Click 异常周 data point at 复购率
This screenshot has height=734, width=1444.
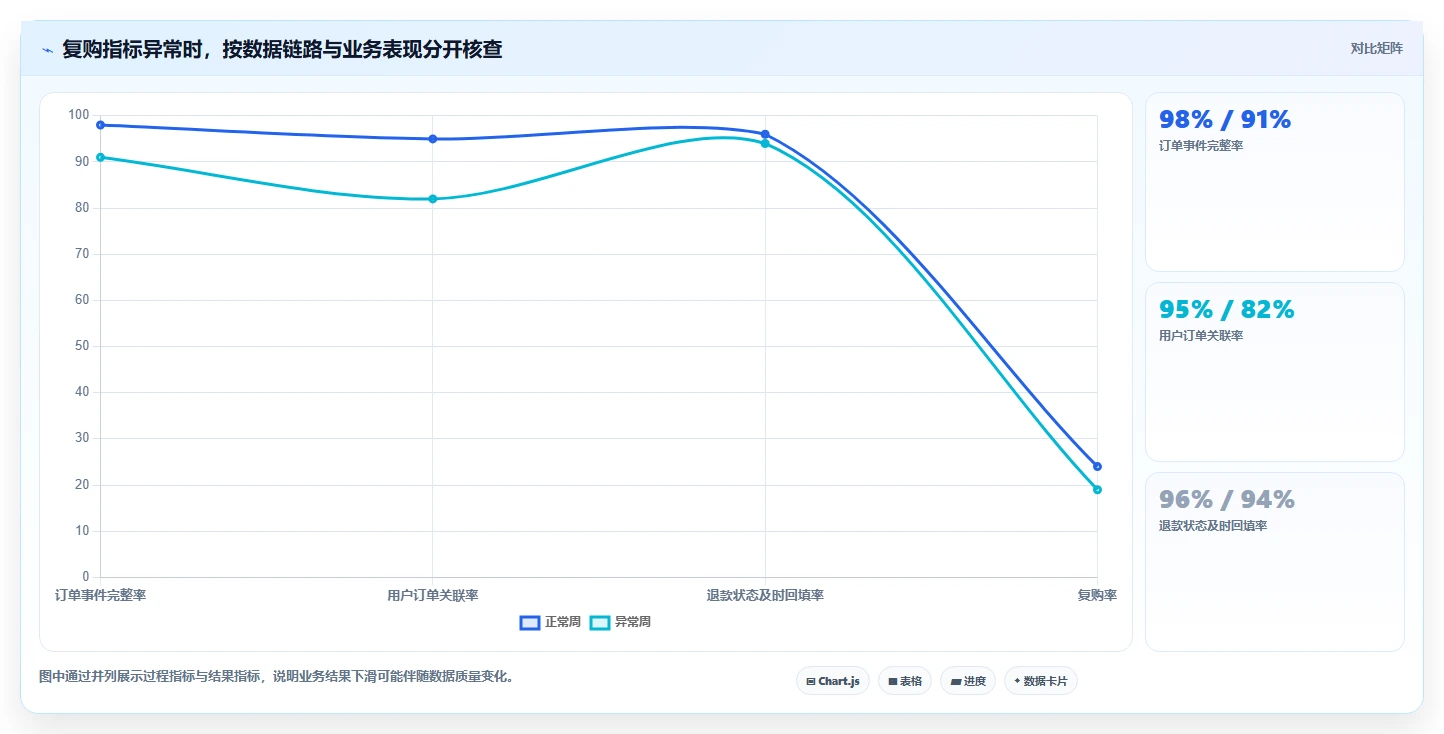pyautogui.click(x=1097, y=489)
